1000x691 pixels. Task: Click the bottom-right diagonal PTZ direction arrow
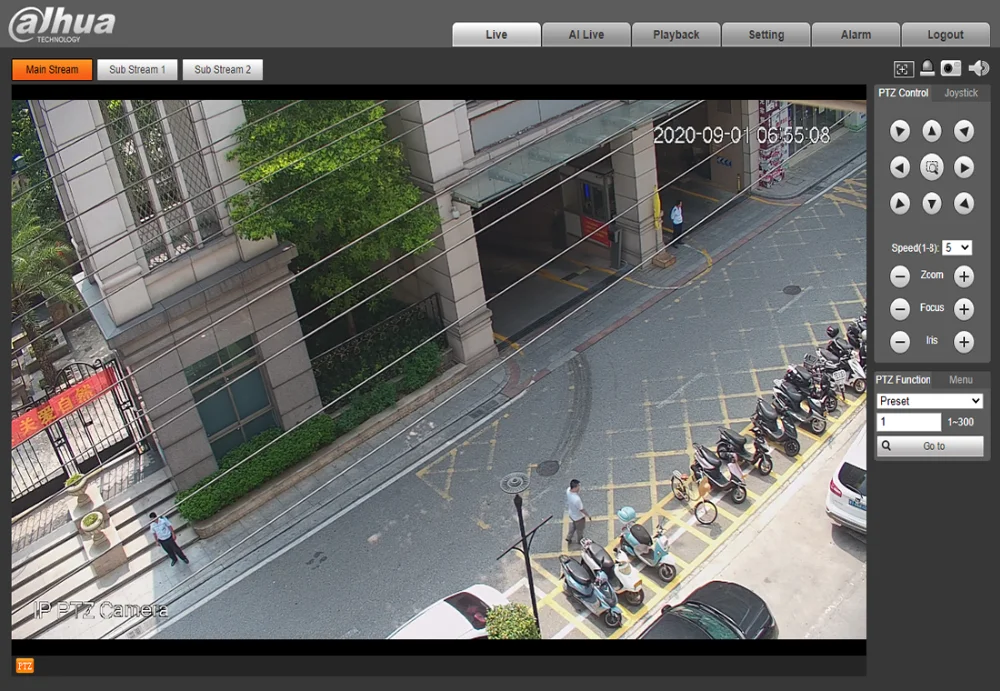pos(964,204)
